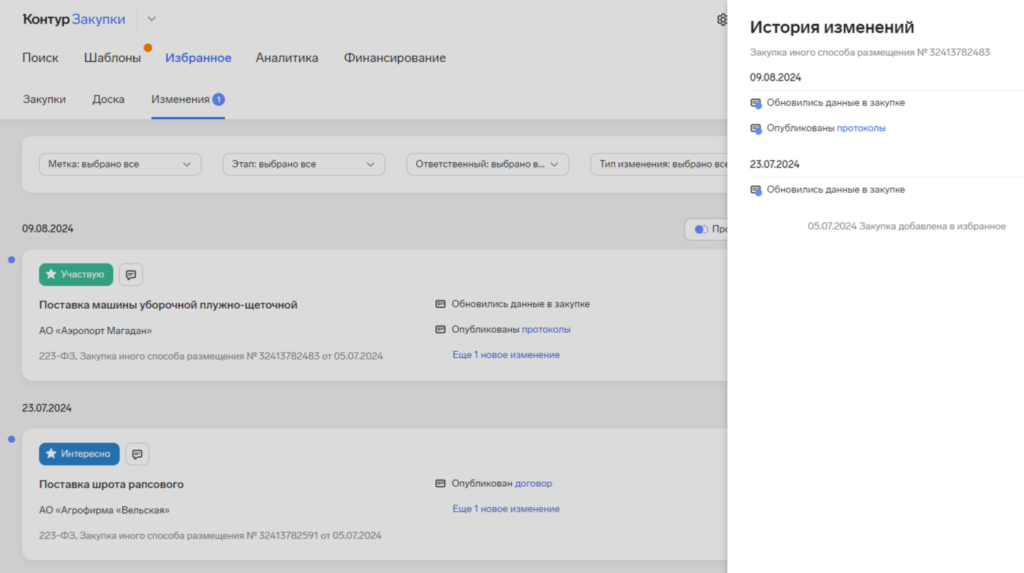1024x573 pixels.
Task: Open purchase title Поставка машины уборочной плужно-щеточной
Action: pyautogui.click(x=168, y=305)
